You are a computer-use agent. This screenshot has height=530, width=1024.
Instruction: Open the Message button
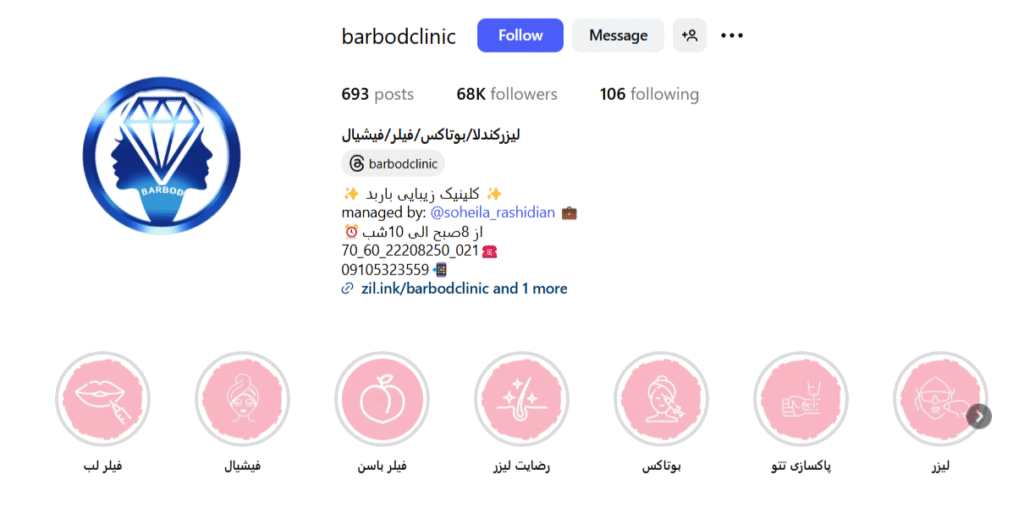[x=618, y=35]
